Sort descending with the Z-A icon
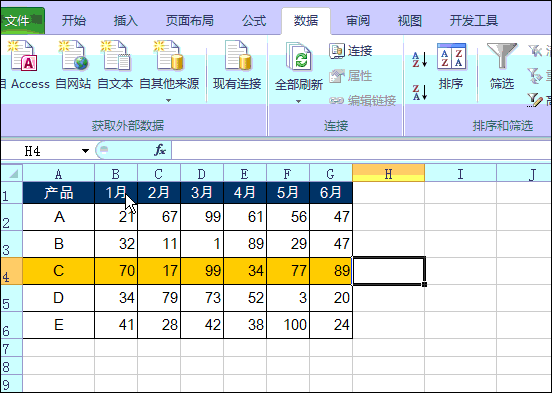The width and height of the screenshot is (552, 393). click(420, 92)
